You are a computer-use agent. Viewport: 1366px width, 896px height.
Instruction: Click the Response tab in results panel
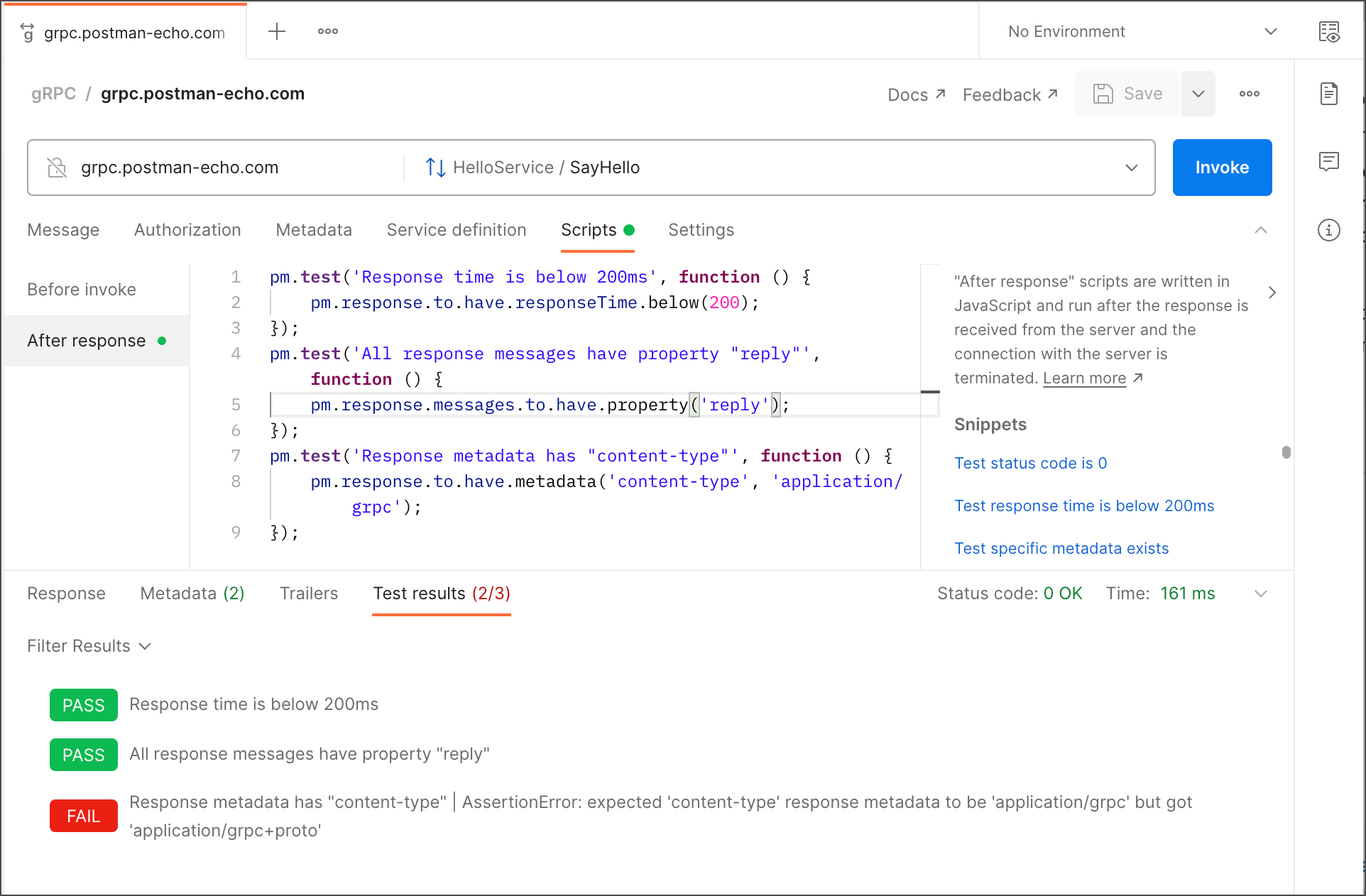pyautogui.click(x=66, y=593)
